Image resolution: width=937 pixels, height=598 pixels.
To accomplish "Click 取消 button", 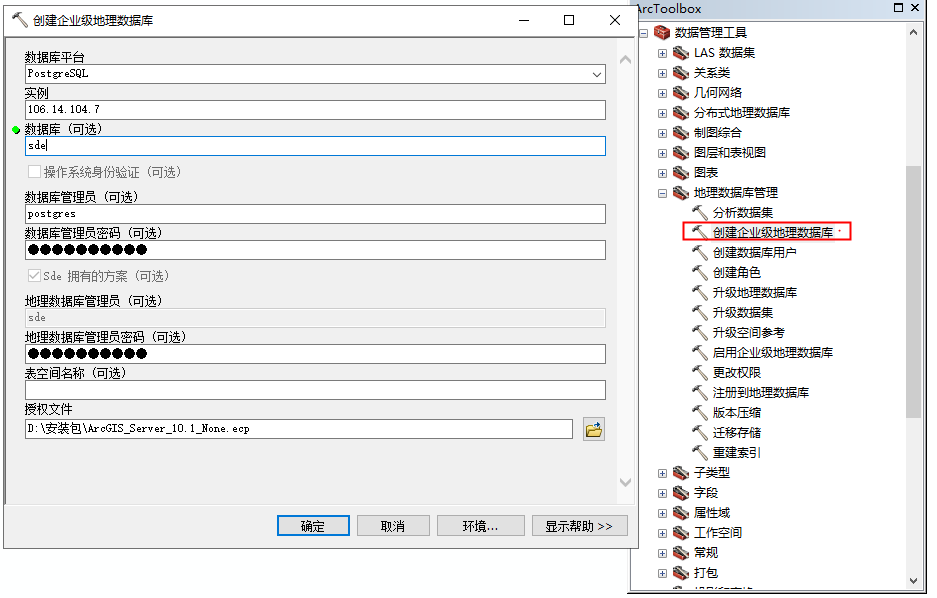I will [393, 526].
